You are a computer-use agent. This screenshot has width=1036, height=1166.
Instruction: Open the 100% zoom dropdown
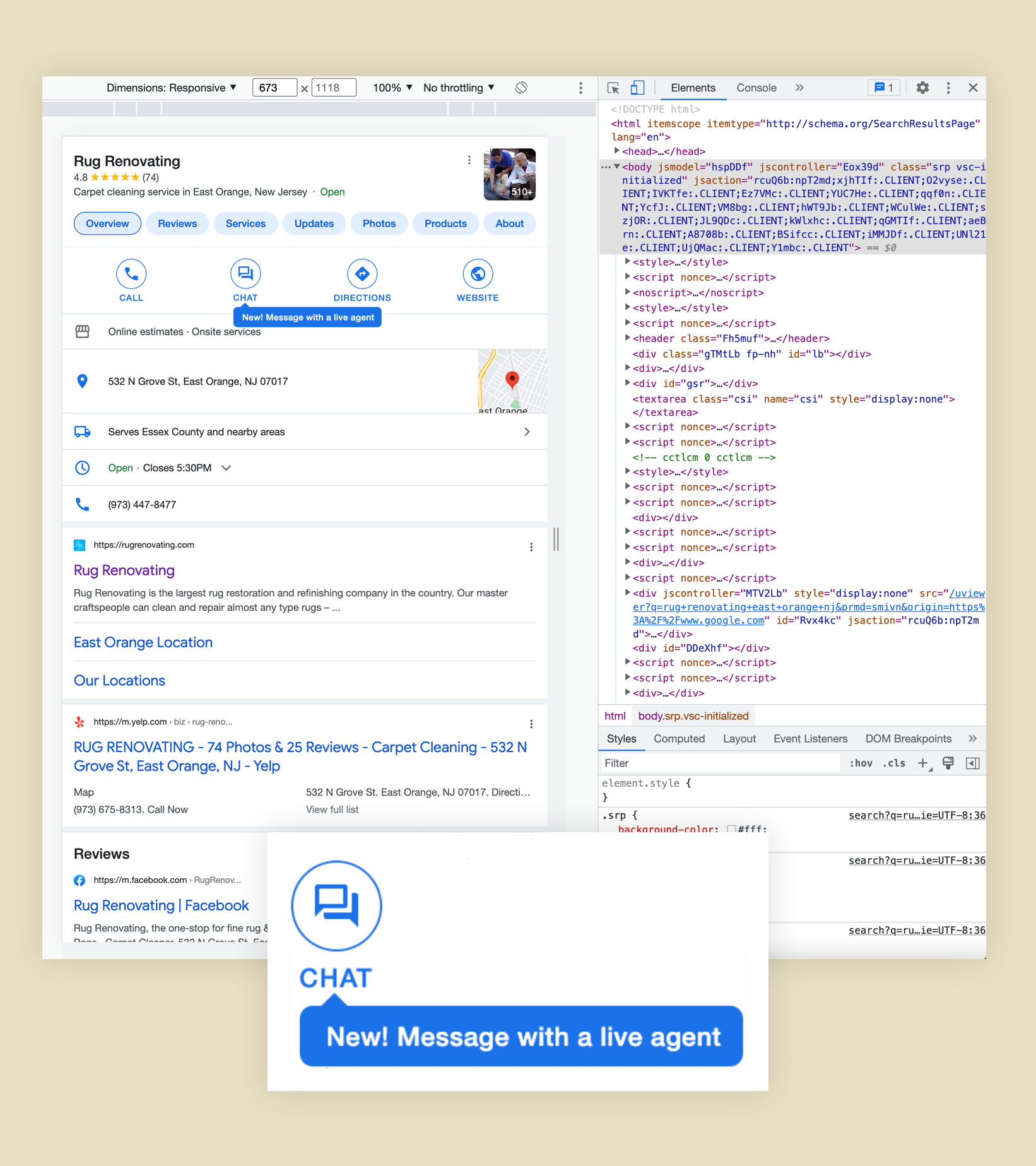click(392, 88)
